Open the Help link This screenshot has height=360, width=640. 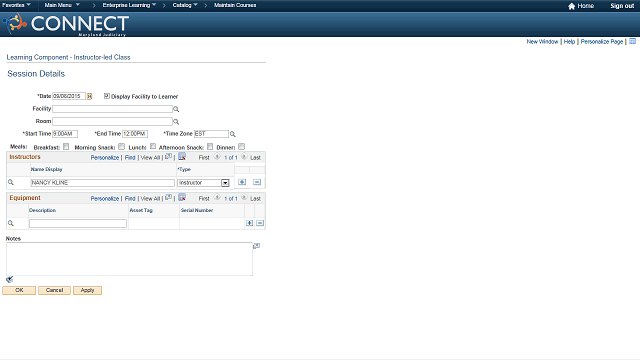569,42
